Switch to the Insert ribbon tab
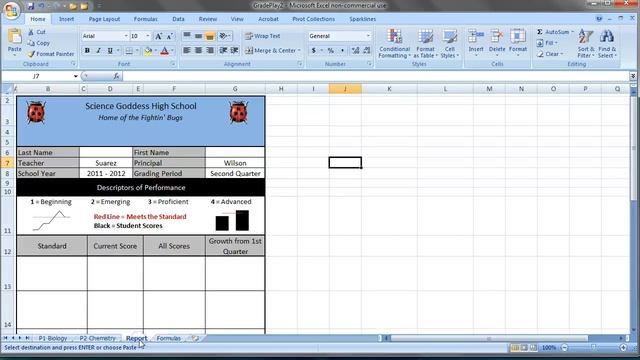Image resolution: width=640 pixels, height=360 pixels. pyautogui.click(x=66, y=19)
